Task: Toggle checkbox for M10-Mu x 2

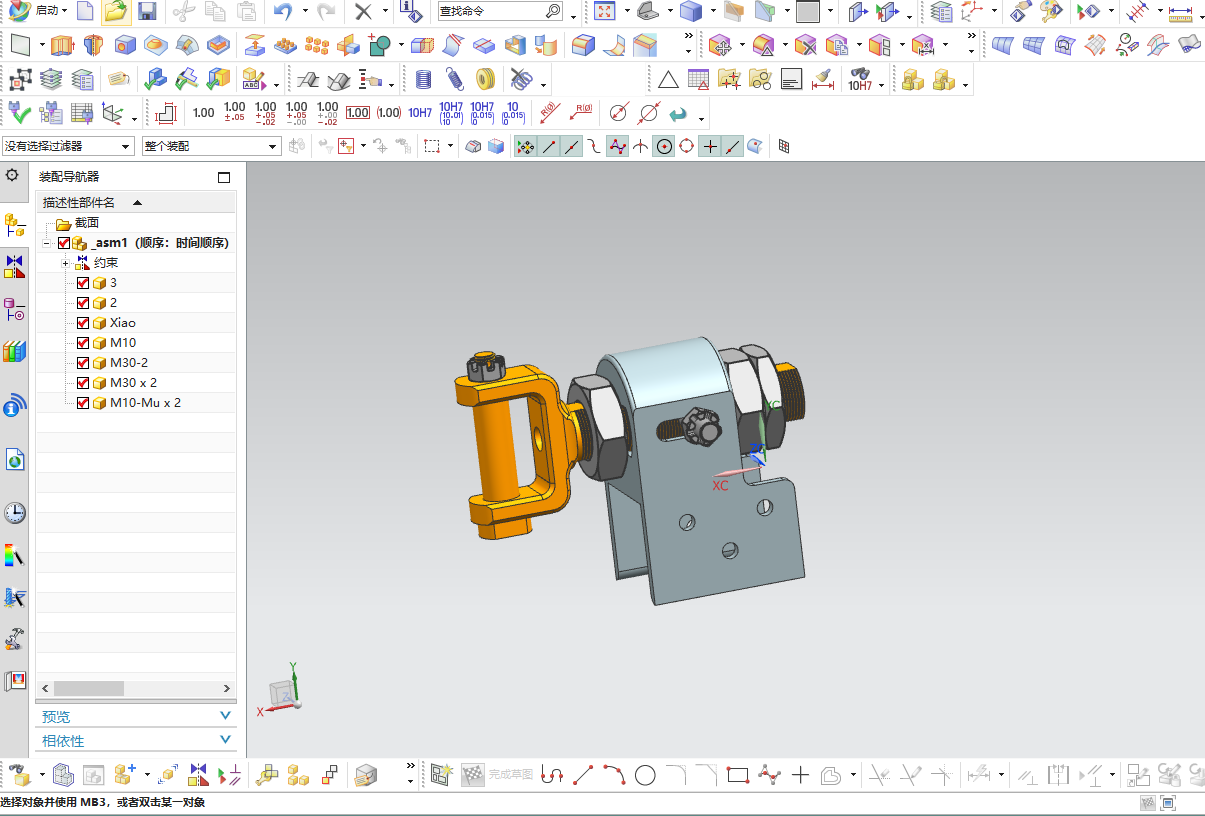Action: click(83, 403)
